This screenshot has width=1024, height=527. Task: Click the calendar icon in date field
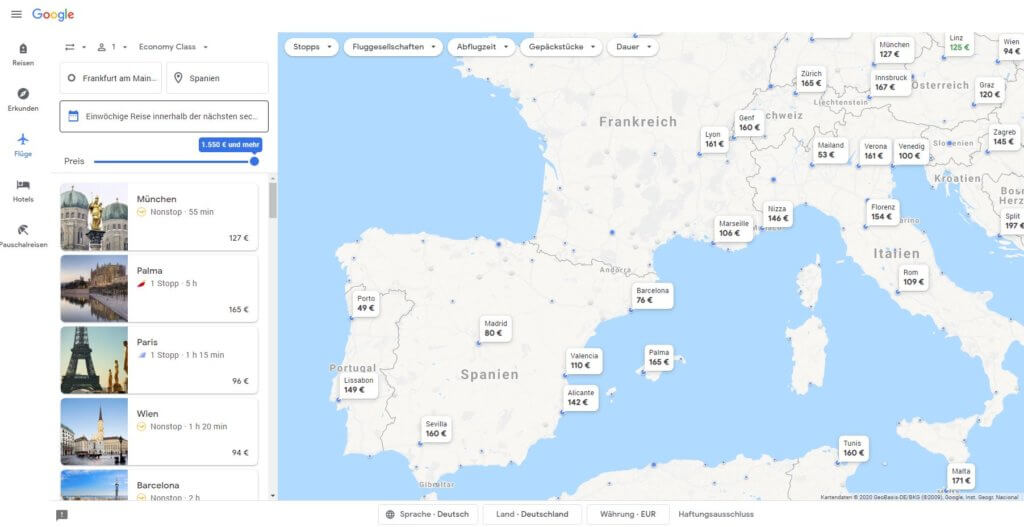click(73, 116)
